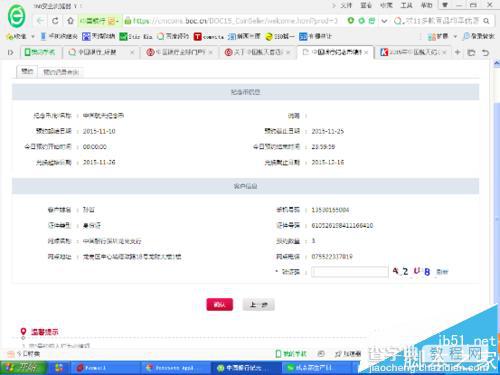Screen dimensions: 500x375
Task: Open the red T bookmark
Action: (x=209, y=36)
